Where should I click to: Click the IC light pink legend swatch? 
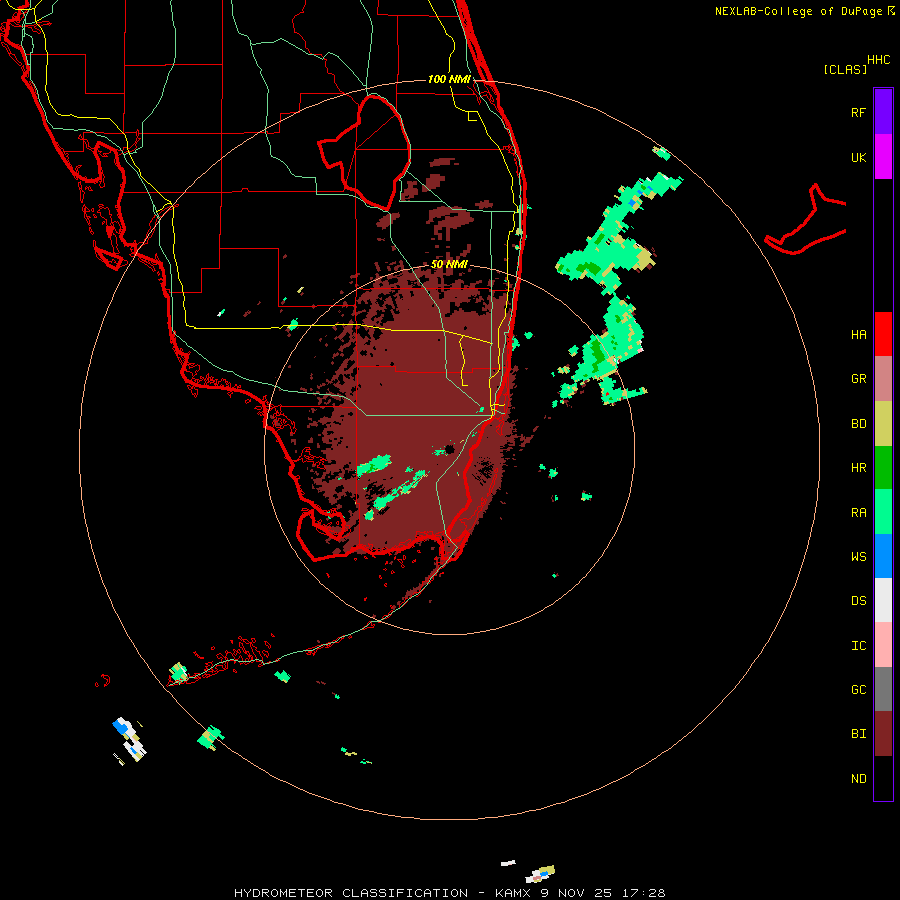click(883, 645)
